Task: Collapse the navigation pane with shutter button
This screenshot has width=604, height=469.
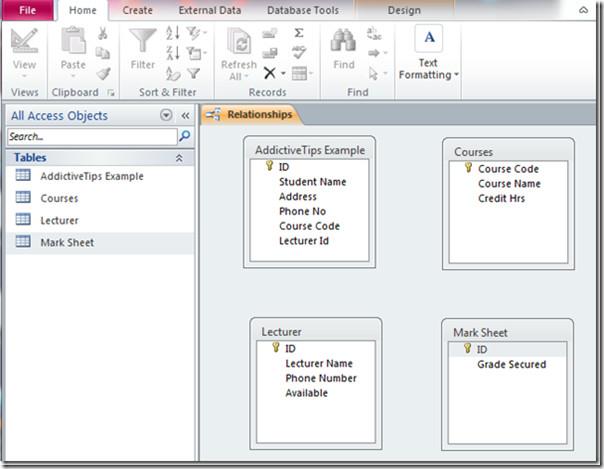Action: click(x=185, y=115)
